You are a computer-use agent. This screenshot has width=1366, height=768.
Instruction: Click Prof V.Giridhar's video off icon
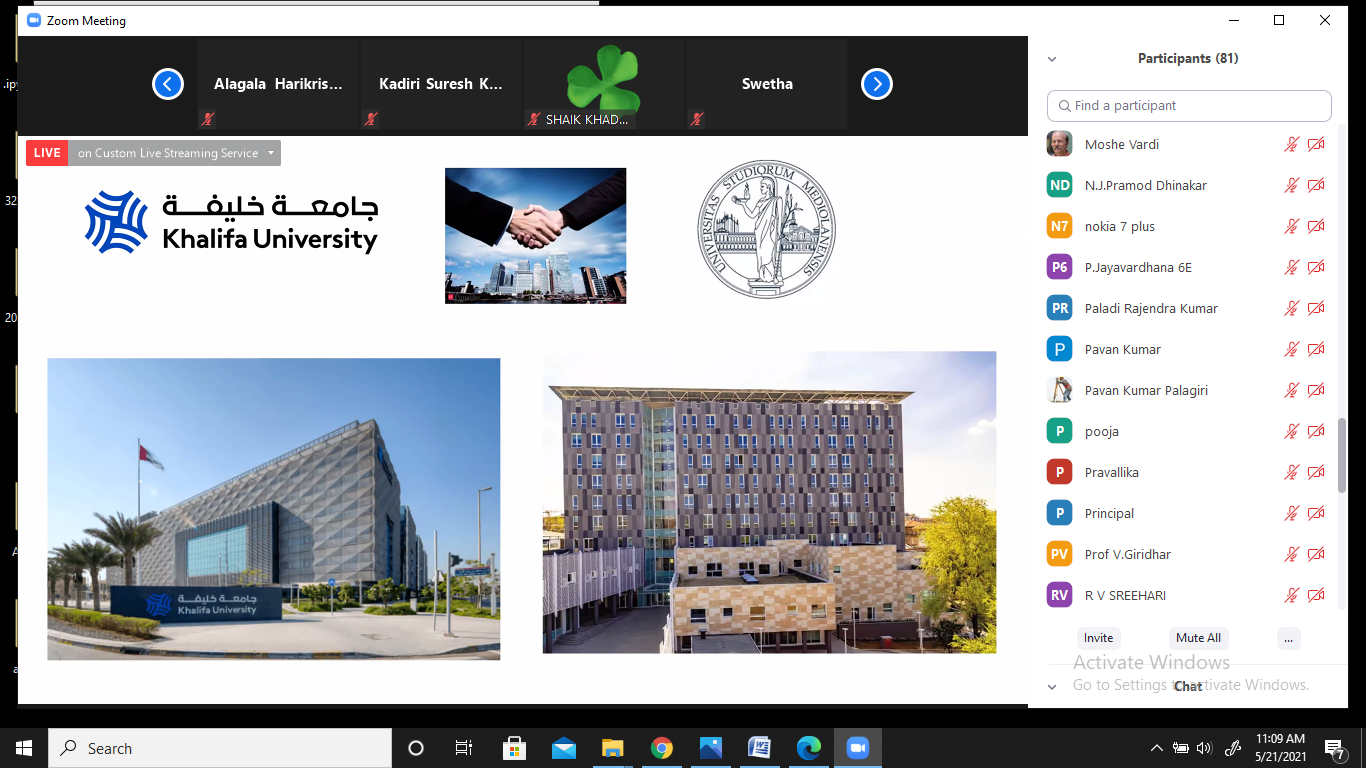click(1316, 555)
